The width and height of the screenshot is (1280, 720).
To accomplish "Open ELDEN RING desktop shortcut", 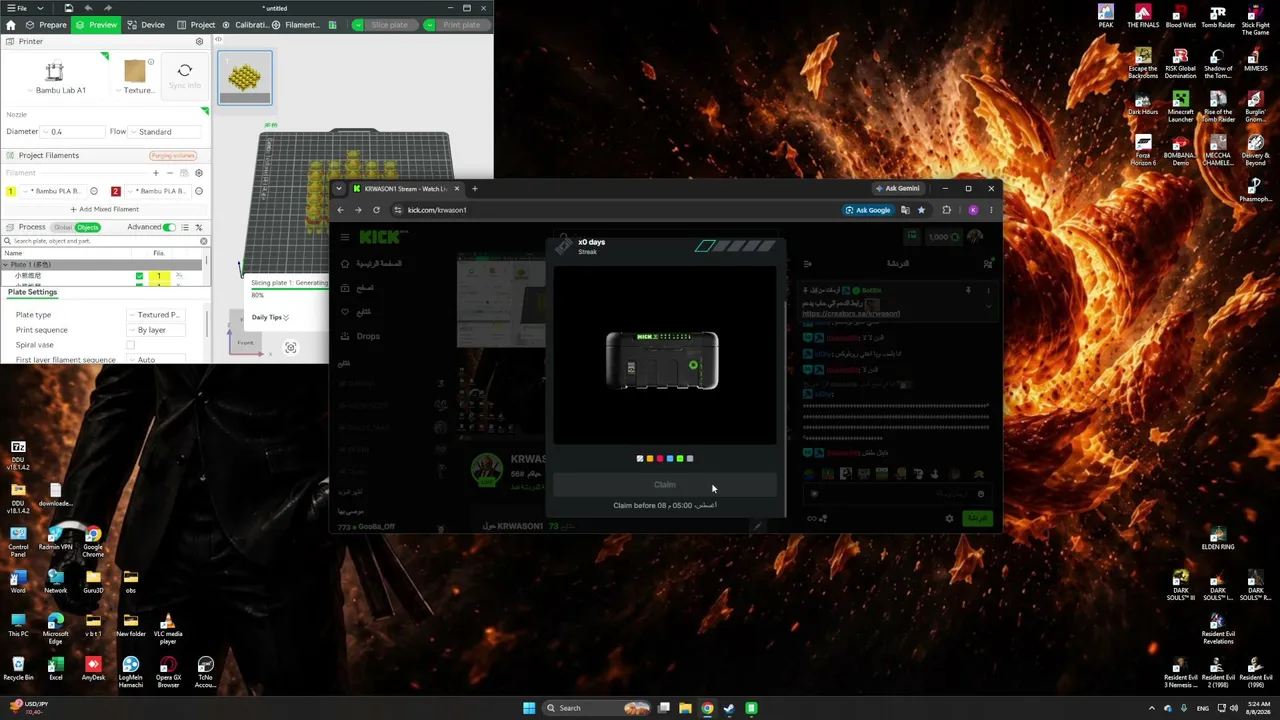I will (x=1217, y=539).
